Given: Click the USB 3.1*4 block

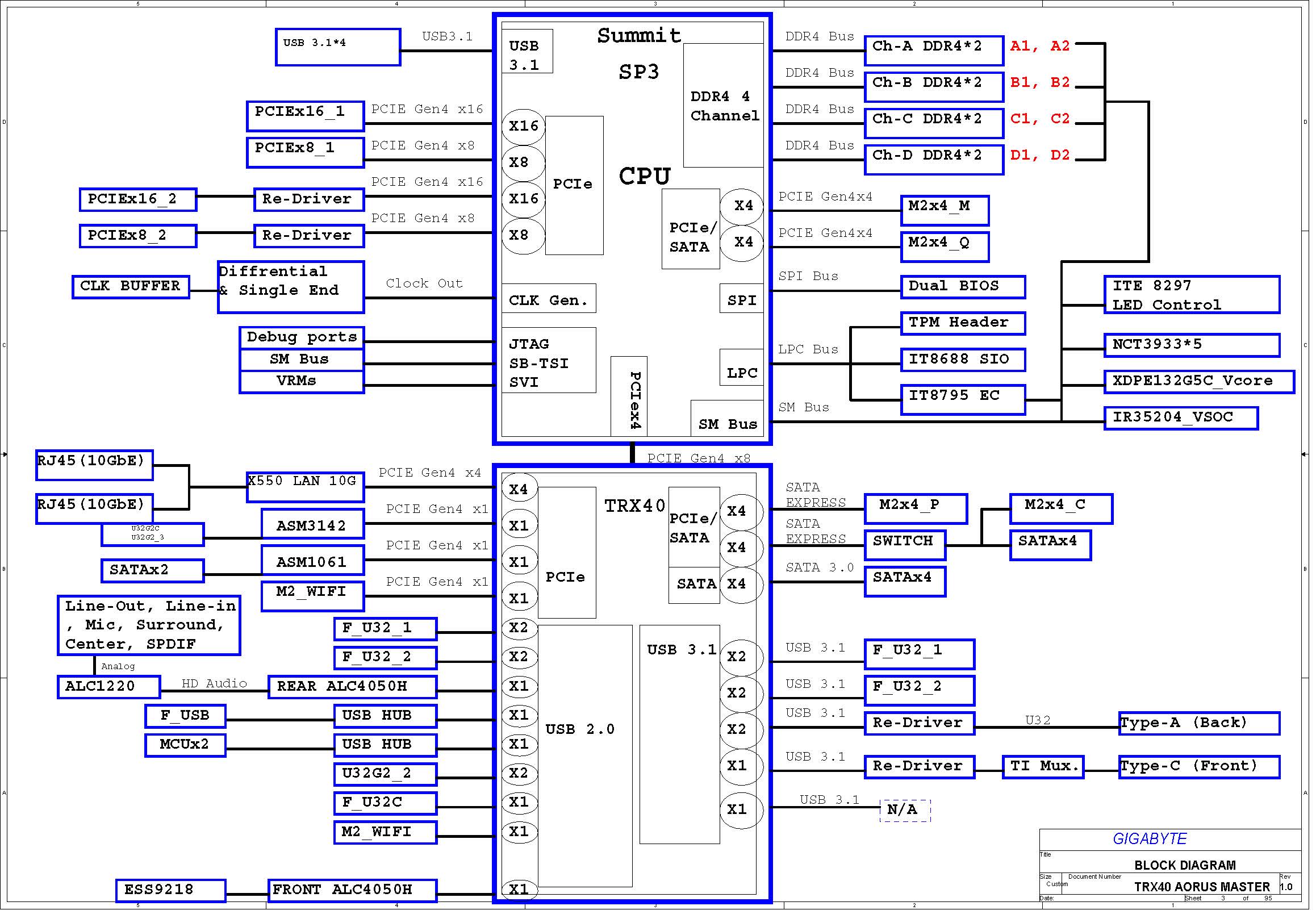Looking at the screenshot, I should [339, 47].
